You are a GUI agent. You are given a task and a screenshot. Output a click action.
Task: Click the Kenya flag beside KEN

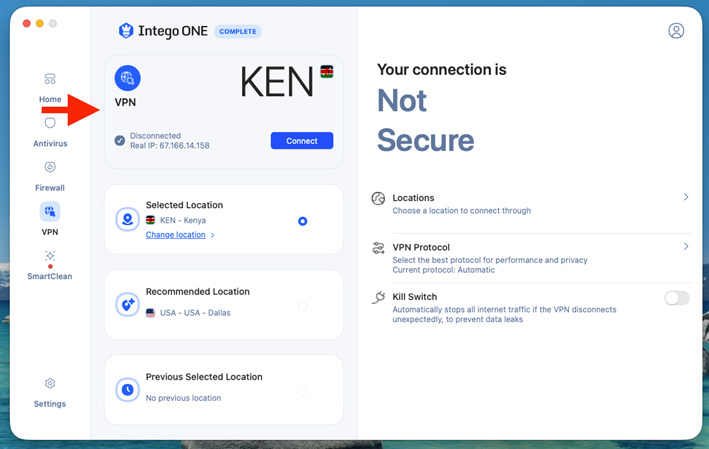(327, 71)
